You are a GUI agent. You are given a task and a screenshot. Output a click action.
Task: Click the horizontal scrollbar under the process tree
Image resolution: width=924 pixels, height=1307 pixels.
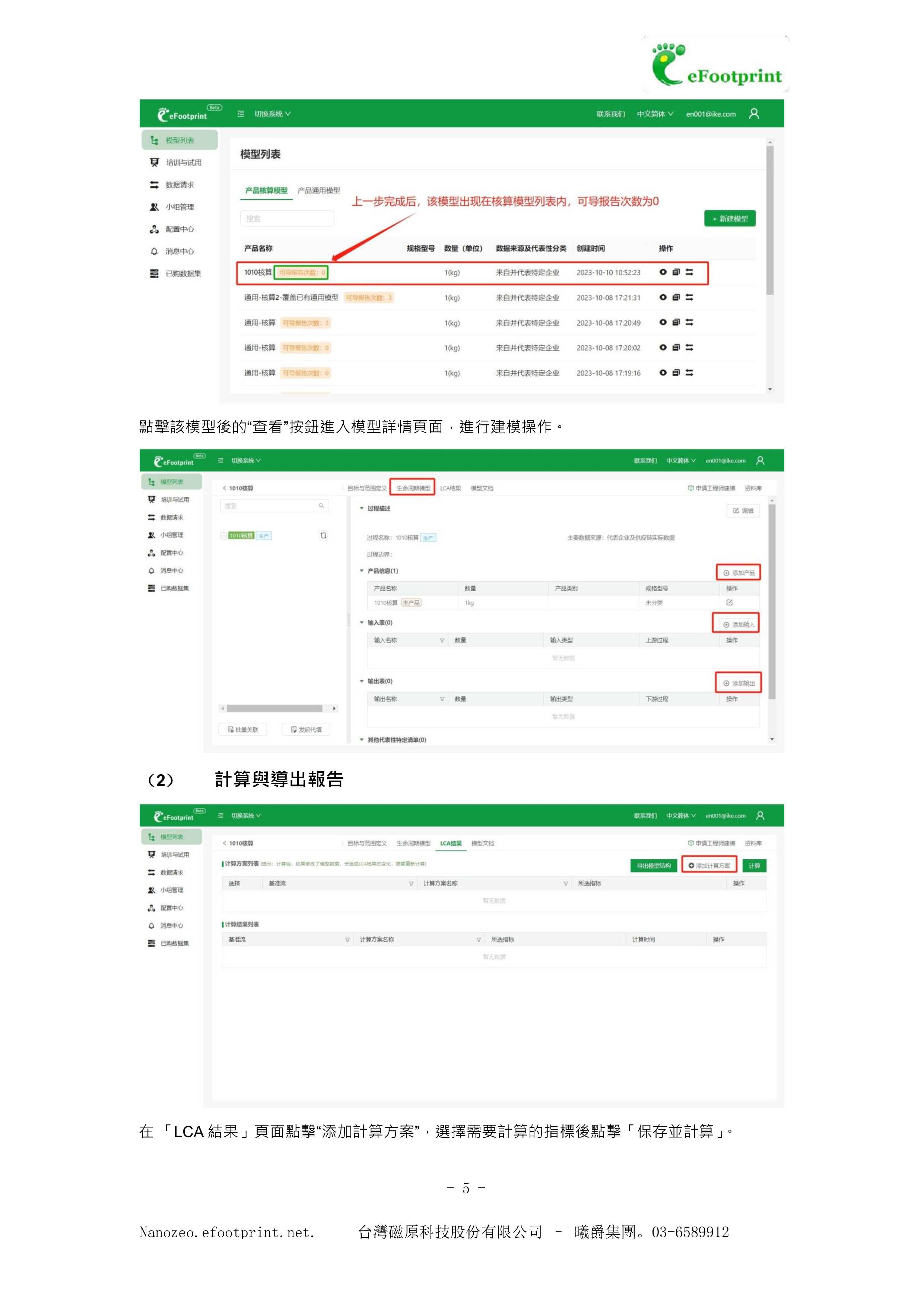pyautogui.click(x=274, y=709)
